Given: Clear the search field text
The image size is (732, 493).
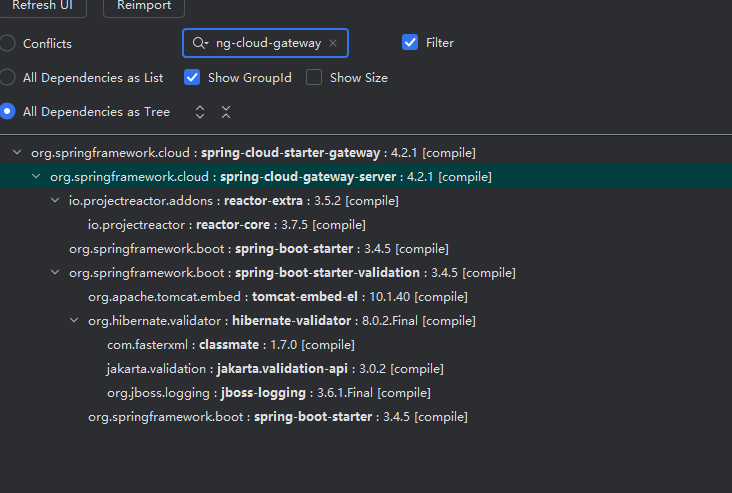Looking at the screenshot, I should (x=333, y=43).
